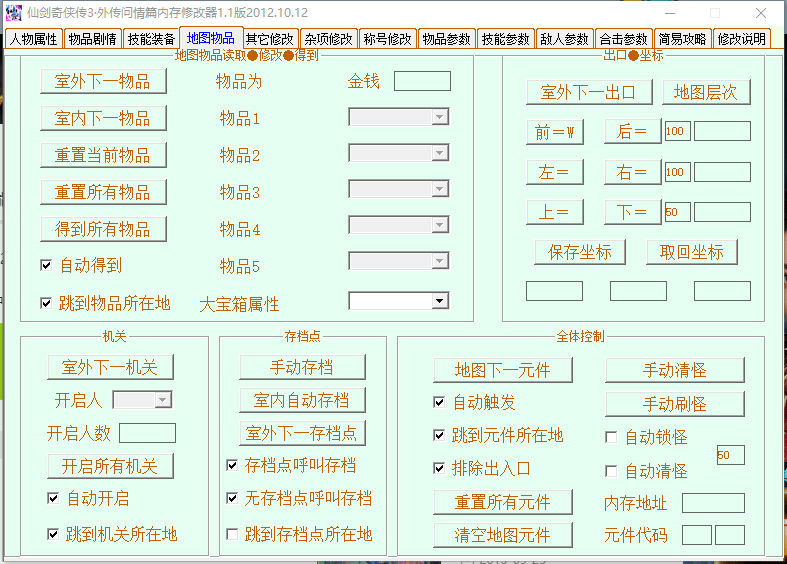
Task: Click 开启所有机关 button
Action: (110, 466)
